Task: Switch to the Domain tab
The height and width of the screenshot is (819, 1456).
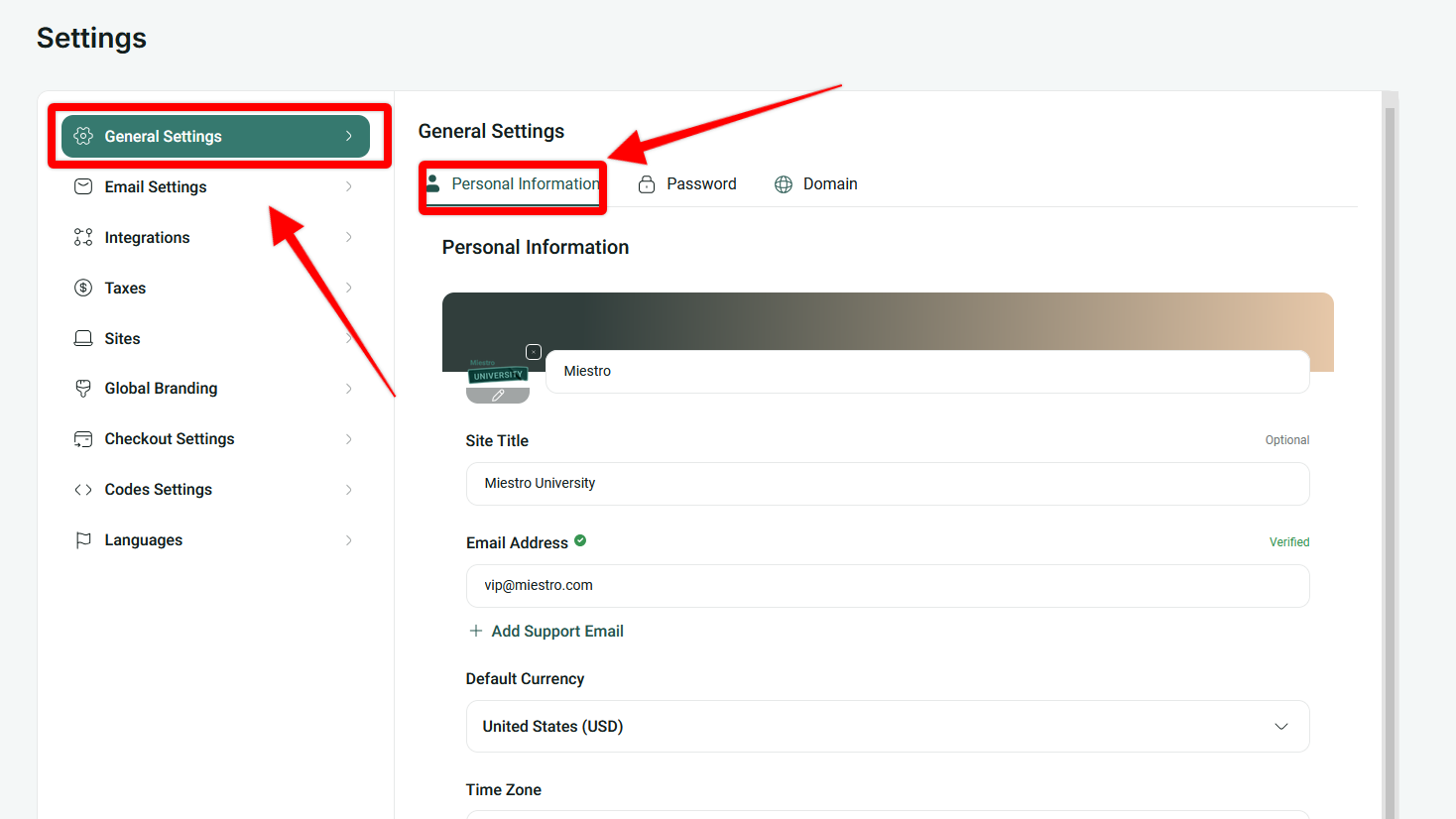Action: click(x=816, y=184)
